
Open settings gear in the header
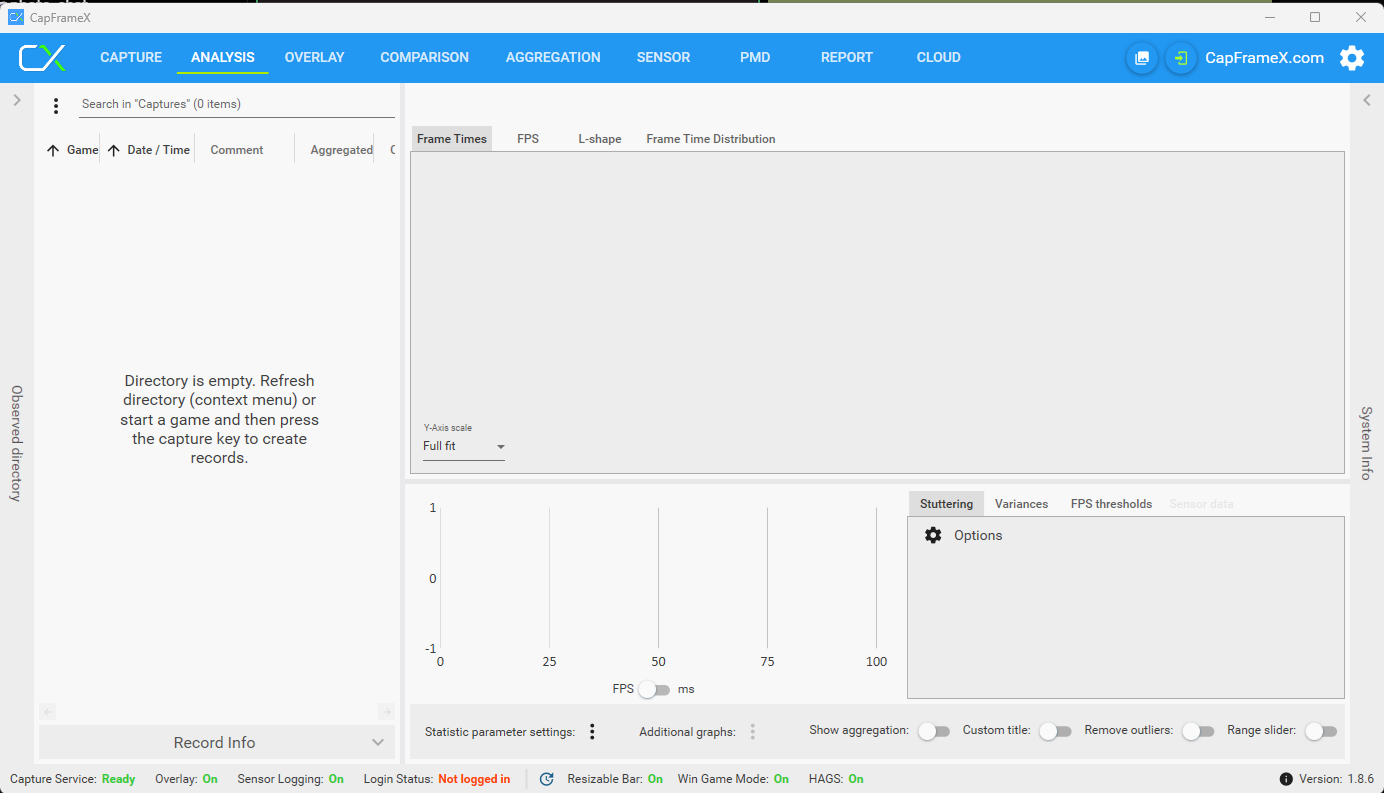(x=1352, y=58)
